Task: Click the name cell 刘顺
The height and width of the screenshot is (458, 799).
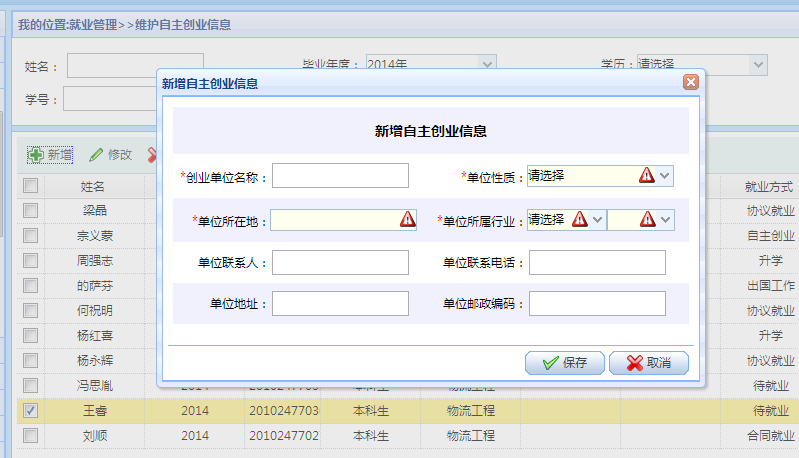Action: coord(95,436)
